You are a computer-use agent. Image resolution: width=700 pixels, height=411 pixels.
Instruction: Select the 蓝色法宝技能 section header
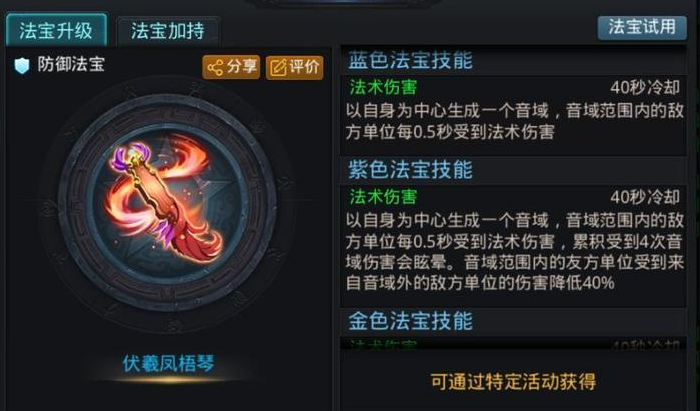point(410,61)
